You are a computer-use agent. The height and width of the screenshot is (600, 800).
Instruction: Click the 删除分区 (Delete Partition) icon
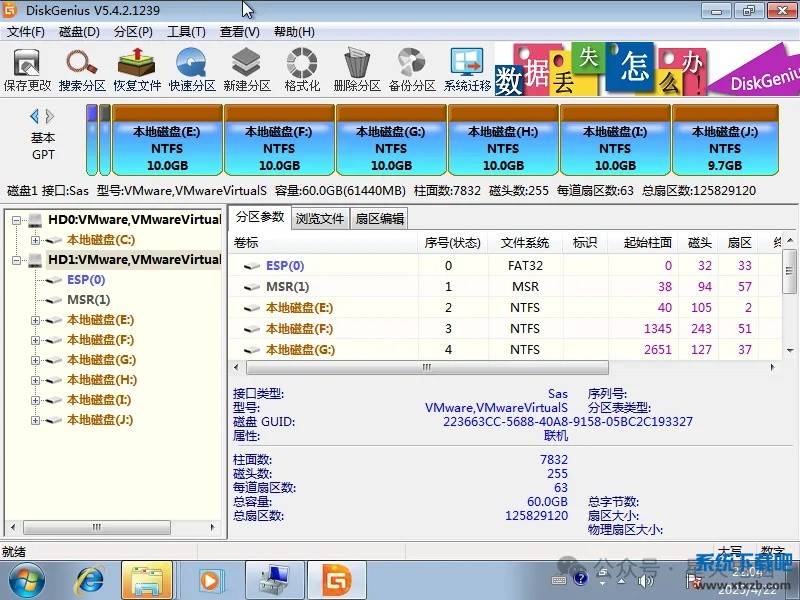point(357,68)
